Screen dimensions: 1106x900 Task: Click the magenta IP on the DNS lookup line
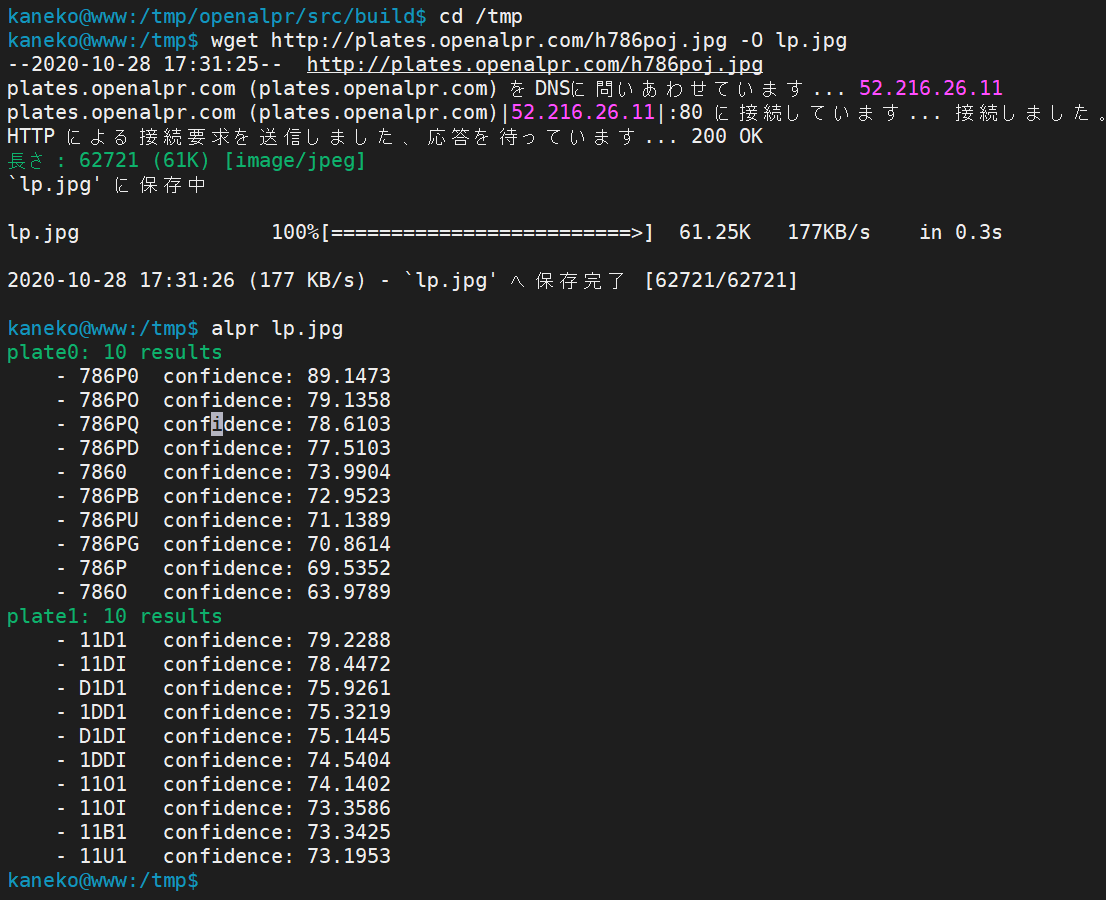[x=930, y=88]
